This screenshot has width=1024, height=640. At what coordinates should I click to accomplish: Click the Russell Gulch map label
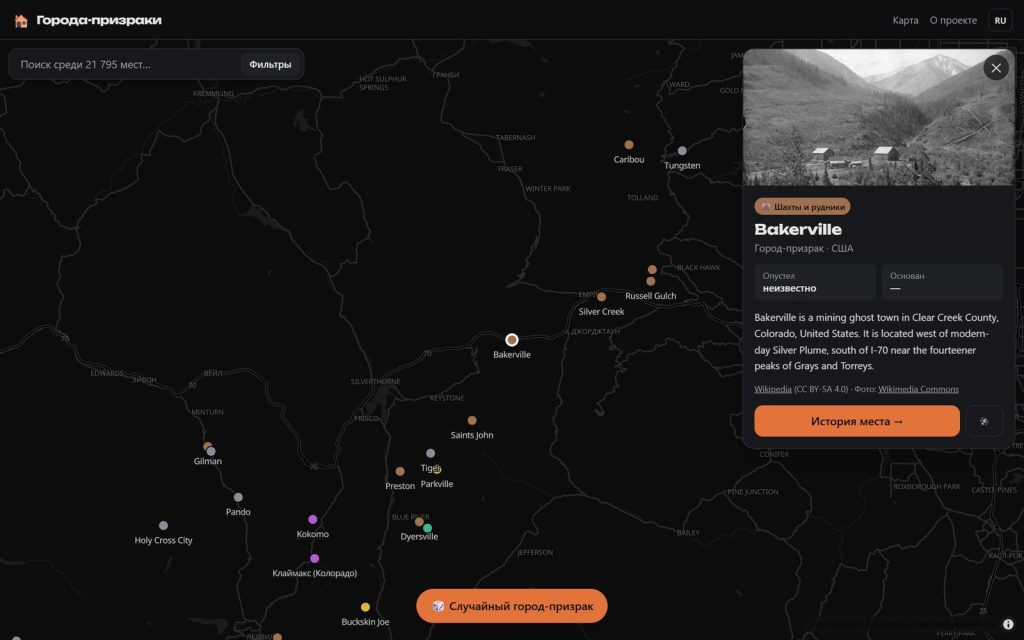pyautogui.click(x=650, y=296)
